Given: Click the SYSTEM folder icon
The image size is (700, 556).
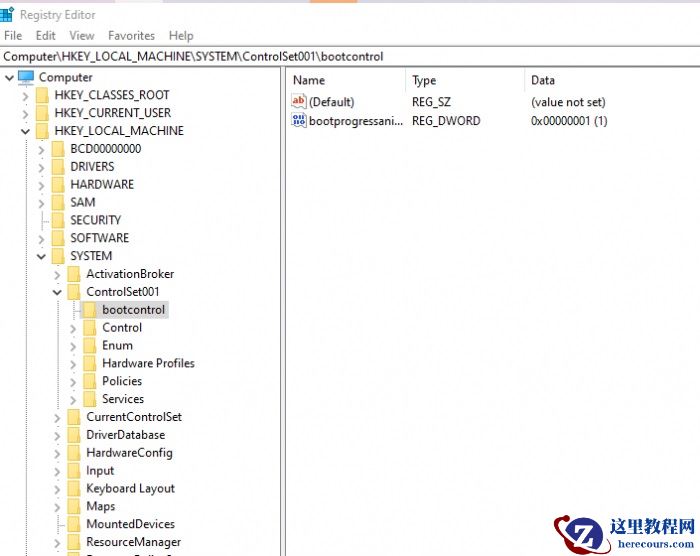Looking at the screenshot, I should click(x=58, y=256).
